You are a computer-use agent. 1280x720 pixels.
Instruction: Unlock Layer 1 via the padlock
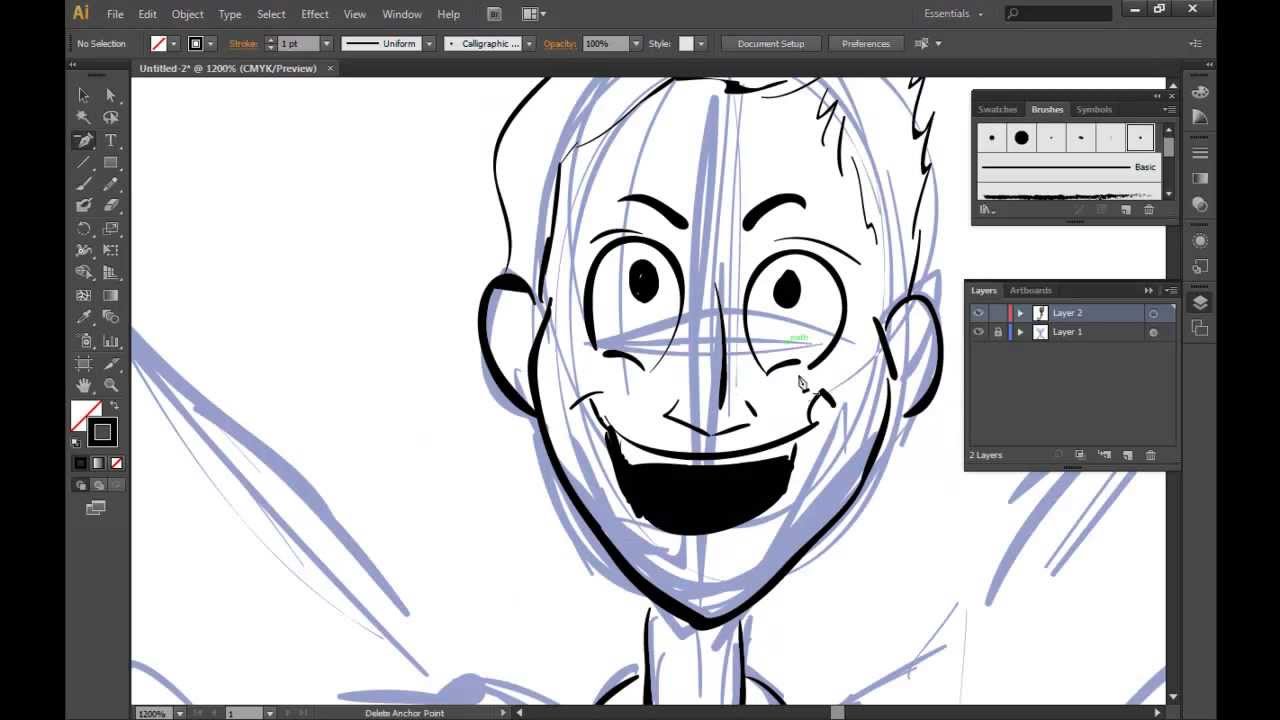tap(998, 332)
